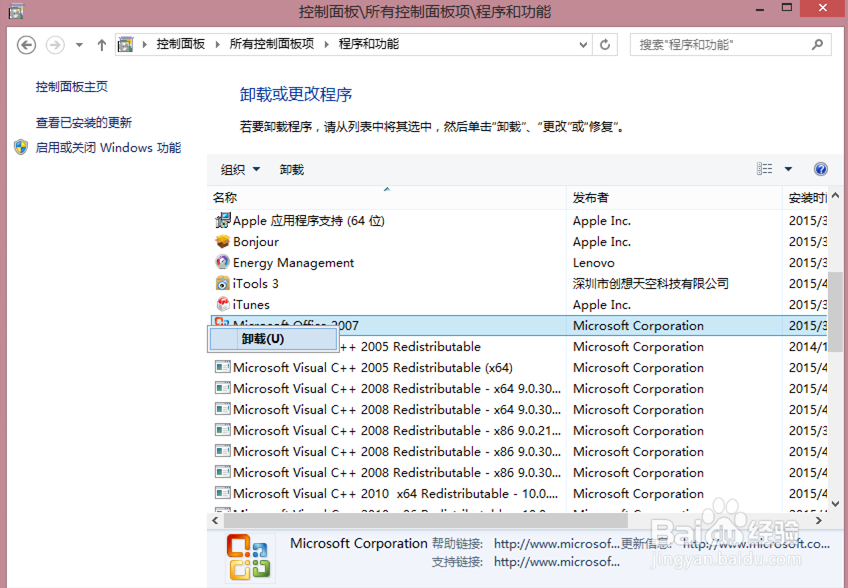Open the 组织 dropdown menu
Screen dimensions: 848x588
pos(240,170)
